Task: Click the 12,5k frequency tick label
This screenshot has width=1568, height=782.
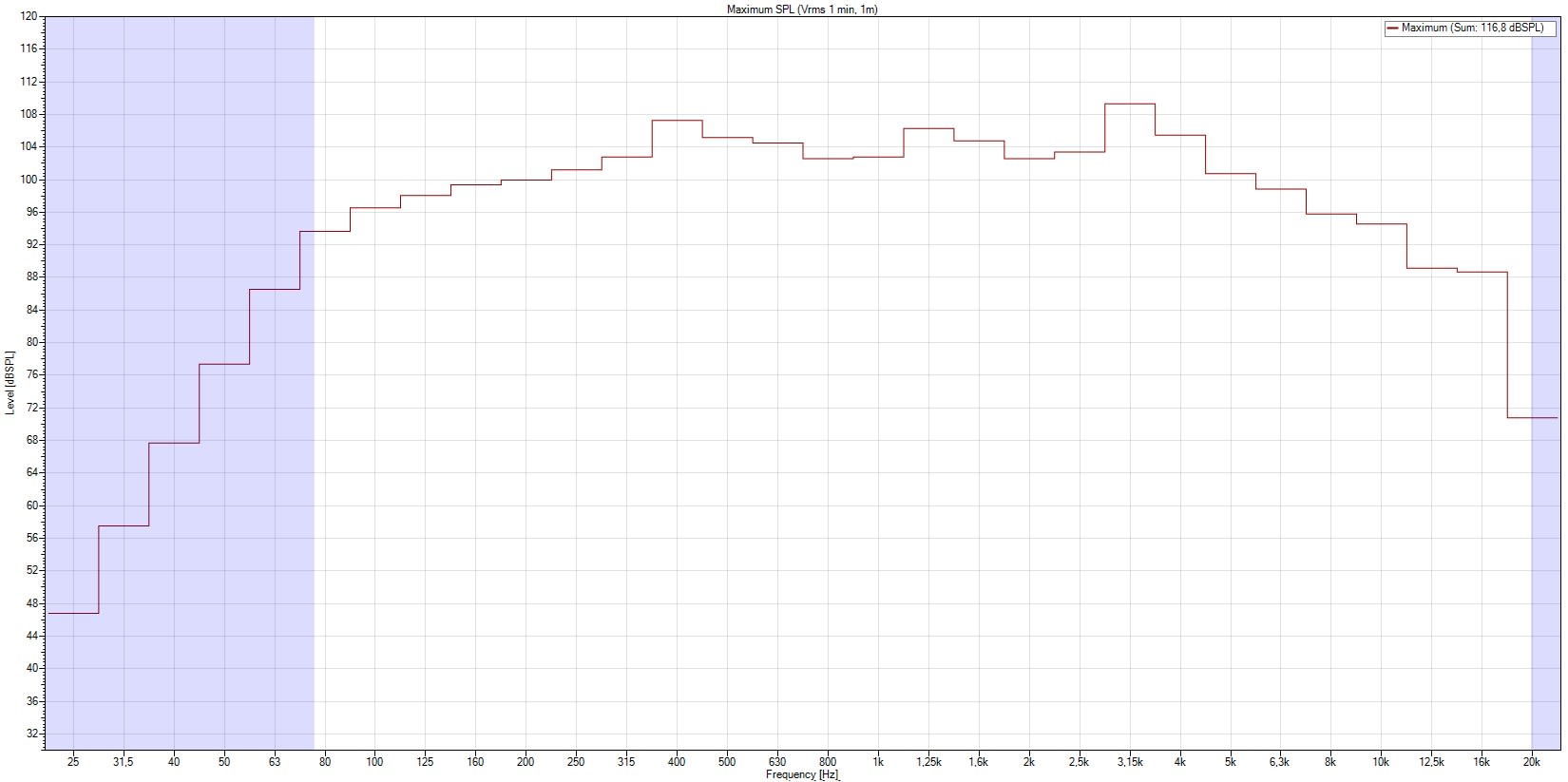Action: [1431, 762]
